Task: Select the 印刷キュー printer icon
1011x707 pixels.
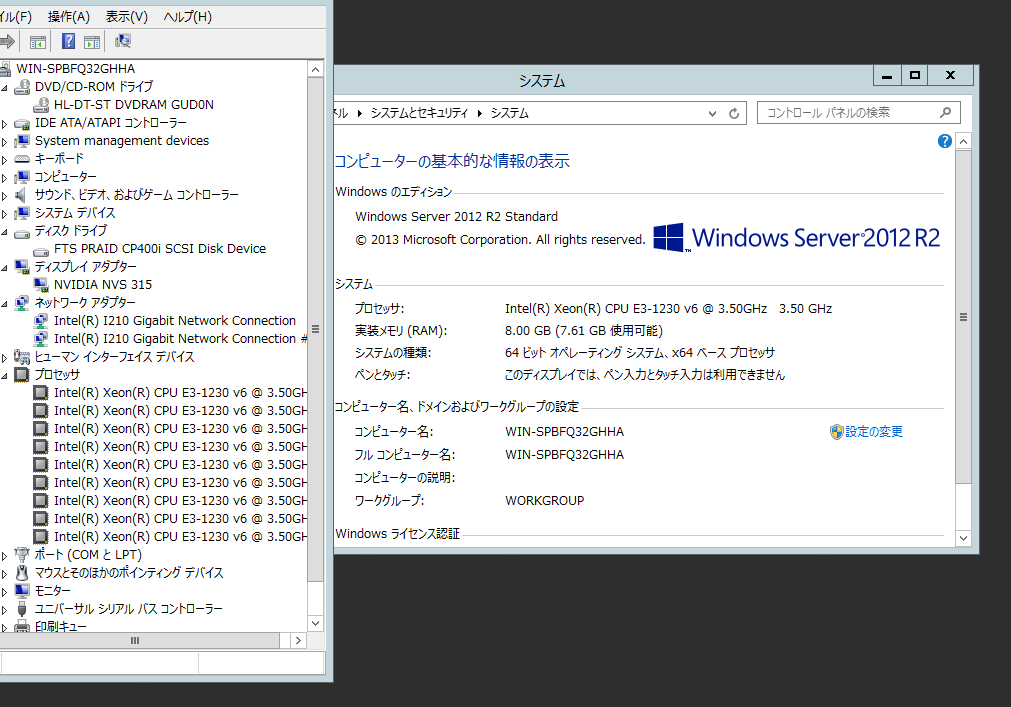Action: [x=22, y=626]
